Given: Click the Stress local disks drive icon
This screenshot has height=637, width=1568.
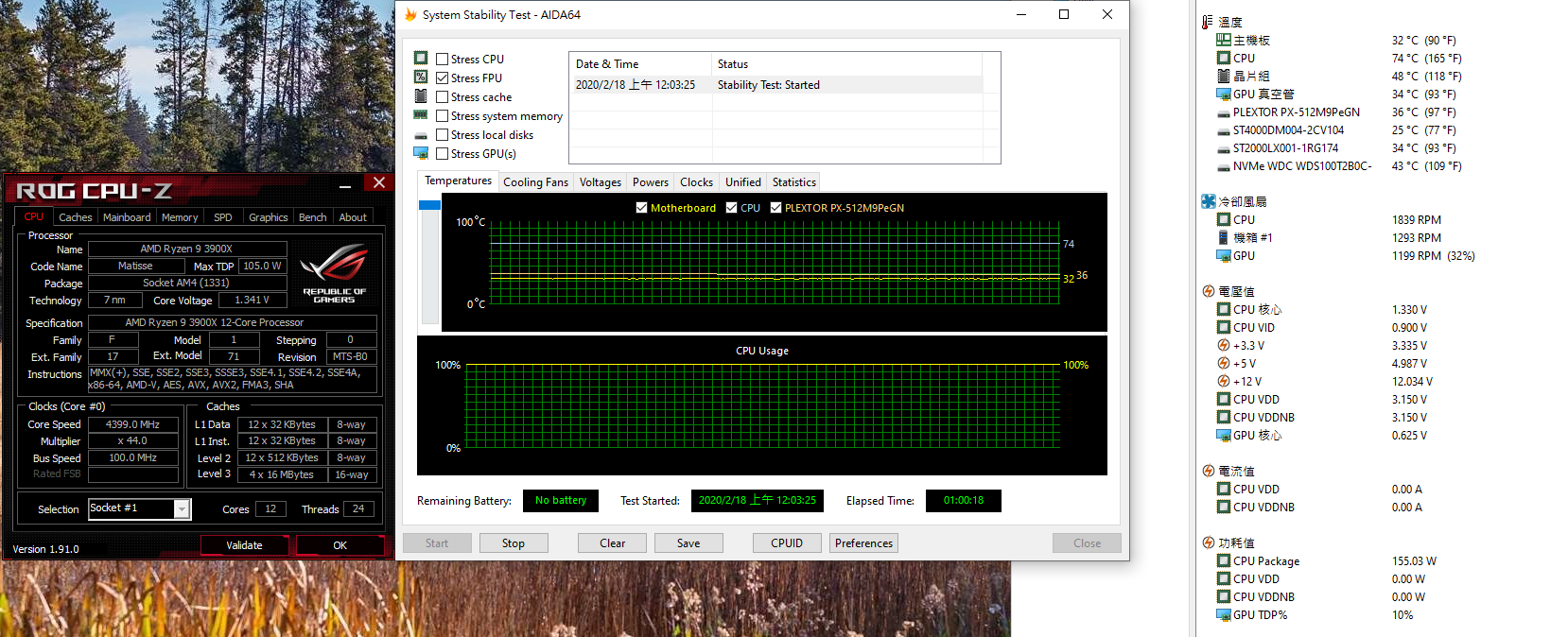Looking at the screenshot, I should click(421, 135).
